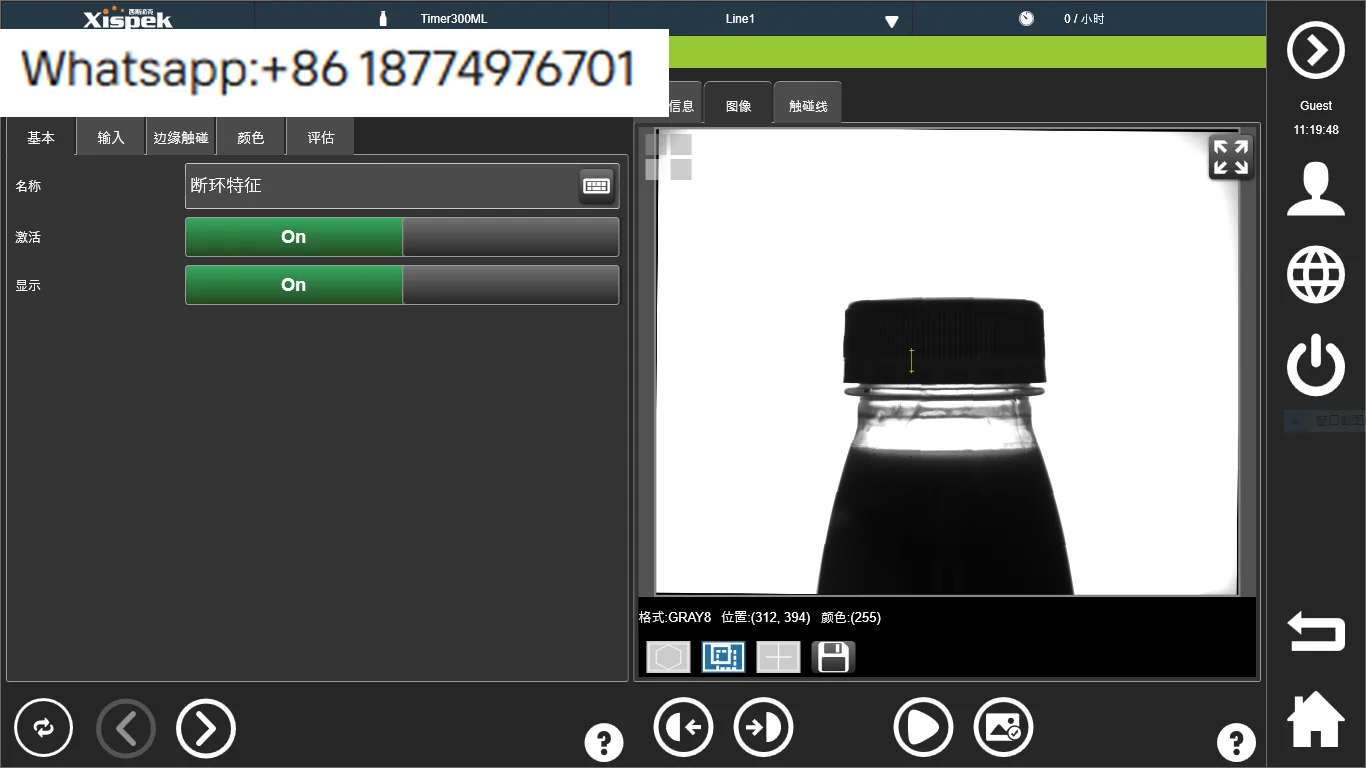Open the Line1 dropdown
Screen dimensions: 1366x768
click(888, 18)
